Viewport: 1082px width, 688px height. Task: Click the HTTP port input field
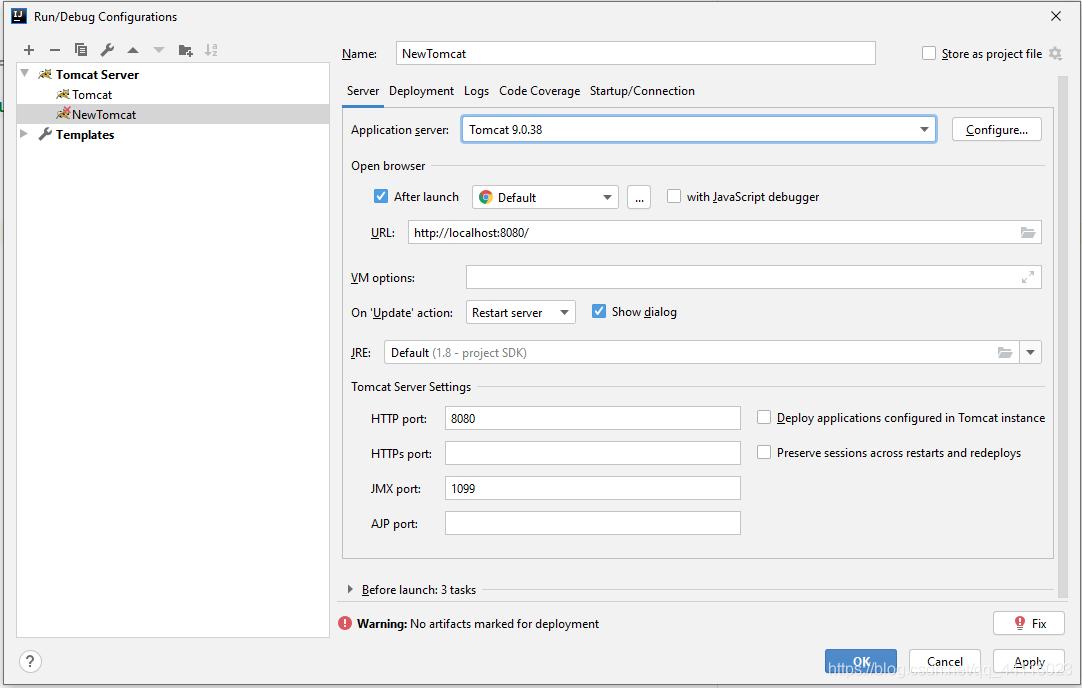592,419
